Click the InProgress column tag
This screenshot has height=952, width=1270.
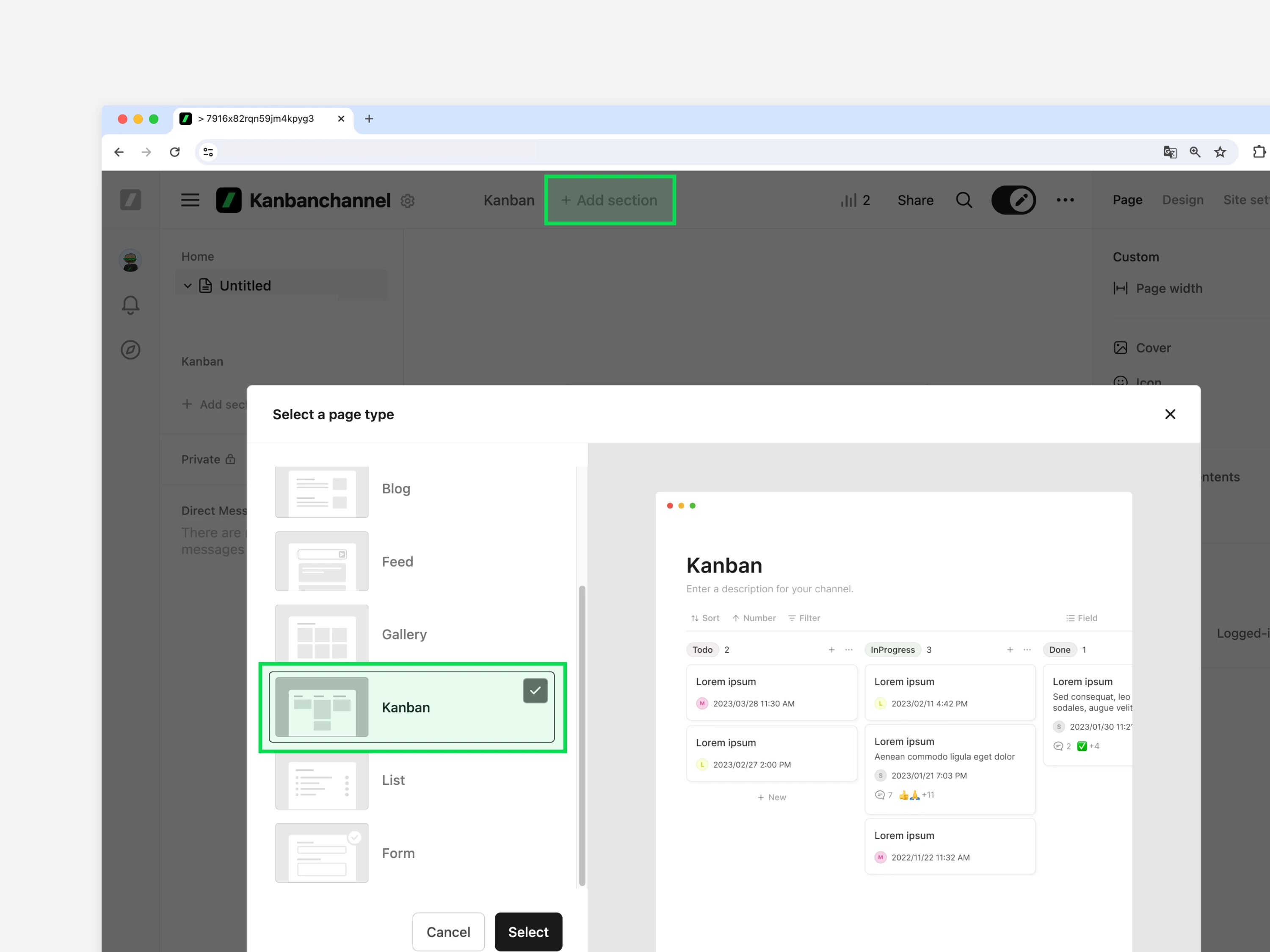point(893,649)
